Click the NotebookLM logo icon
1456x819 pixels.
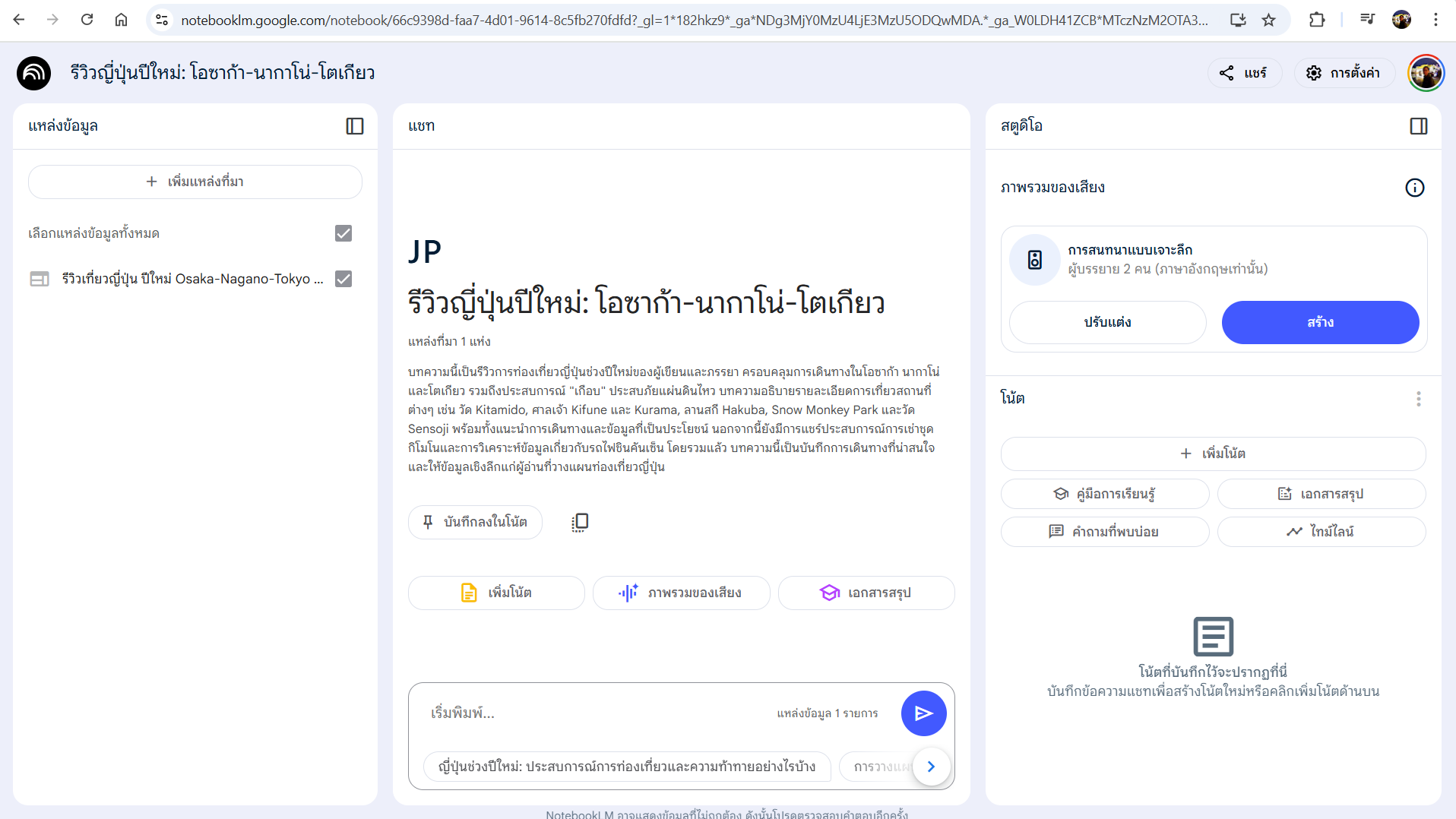[33, 73]
